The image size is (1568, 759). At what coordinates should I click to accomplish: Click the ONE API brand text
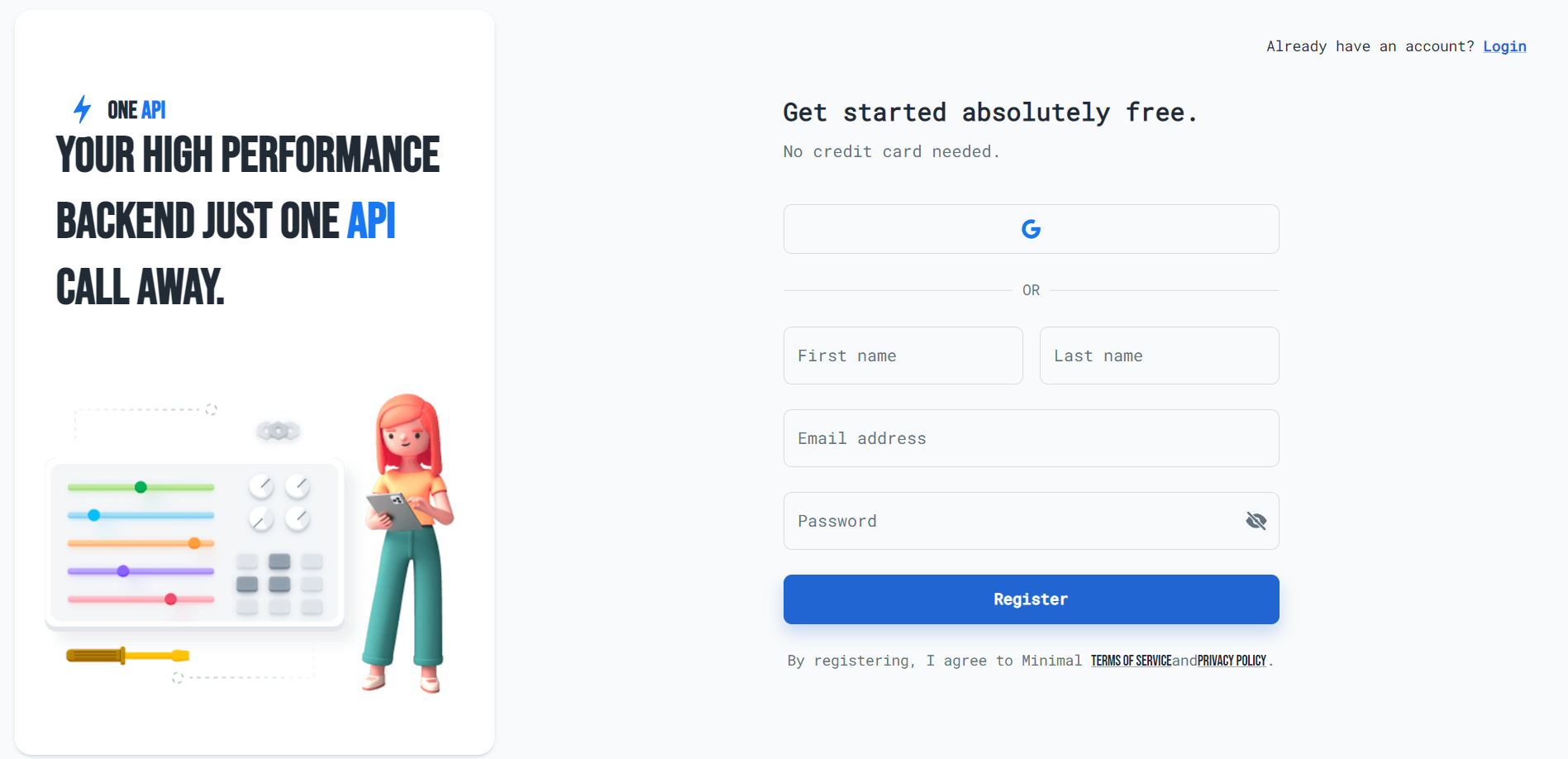click(x=136, y=110)
